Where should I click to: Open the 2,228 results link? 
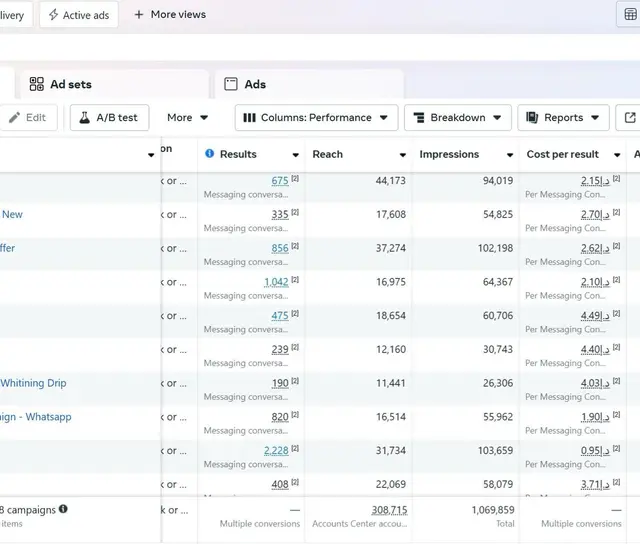point(276,451)
